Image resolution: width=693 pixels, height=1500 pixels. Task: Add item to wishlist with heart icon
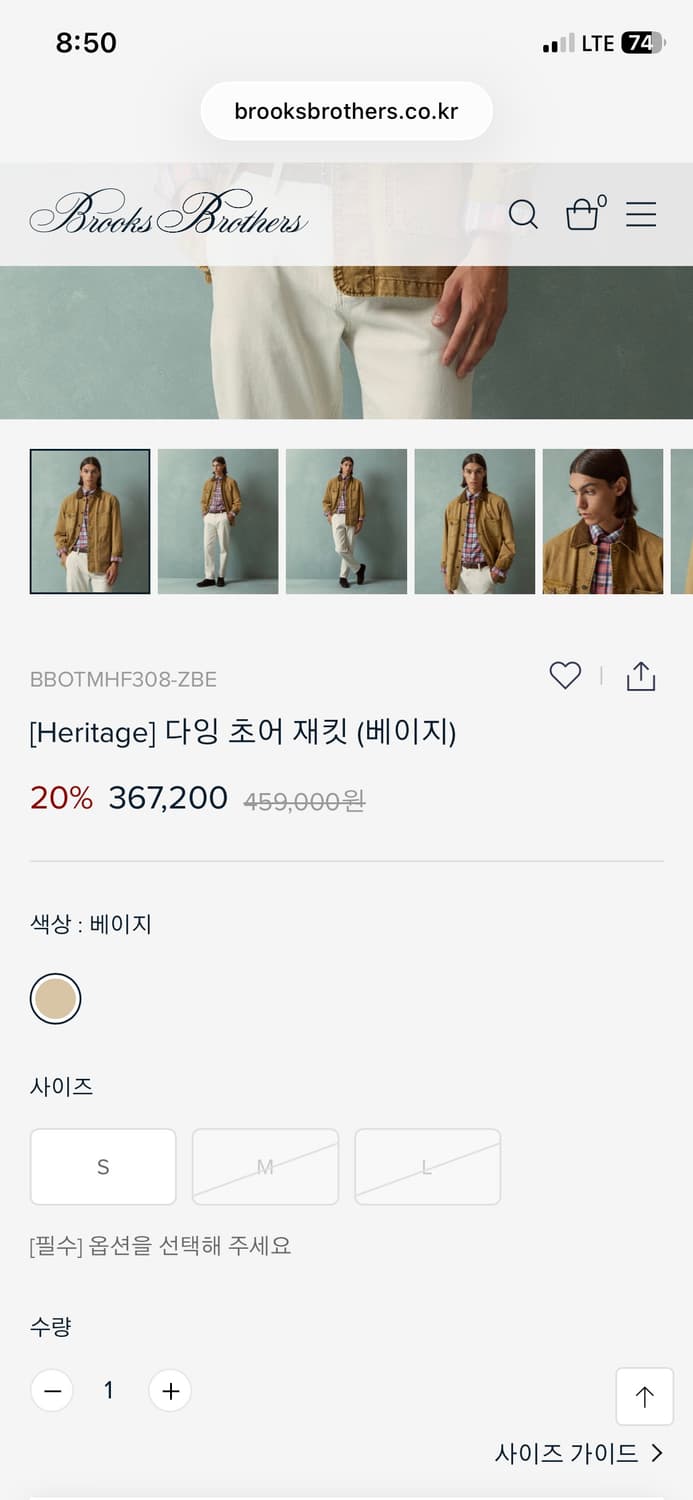(x=564, y=675)
